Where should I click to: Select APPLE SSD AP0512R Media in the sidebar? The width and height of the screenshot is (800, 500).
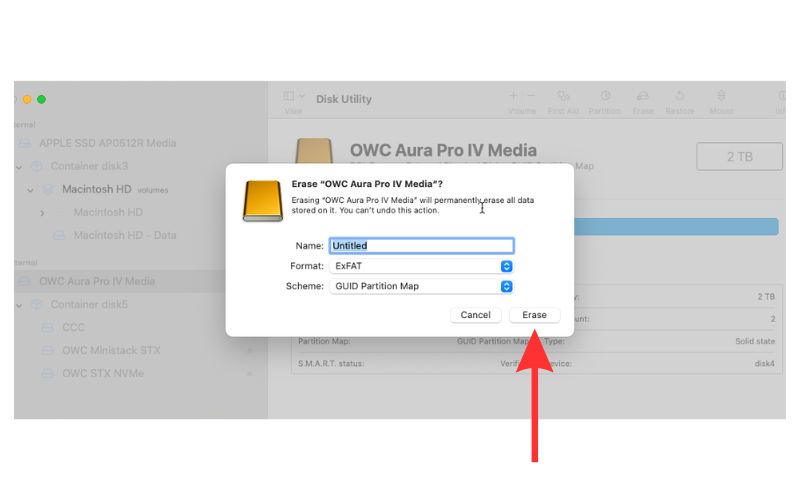[x=107, y=143]
